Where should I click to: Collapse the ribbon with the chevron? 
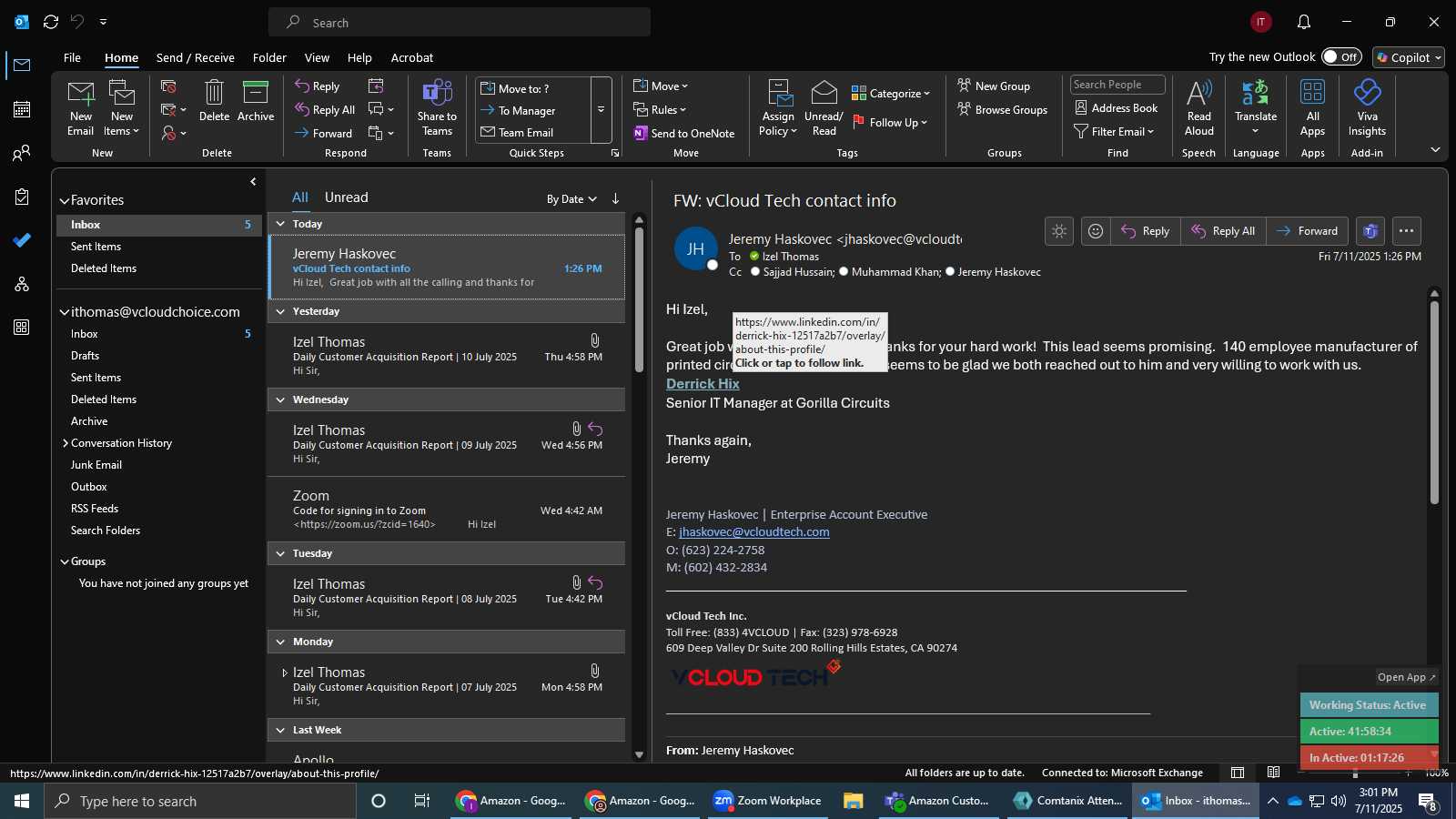click(1435, 150)
